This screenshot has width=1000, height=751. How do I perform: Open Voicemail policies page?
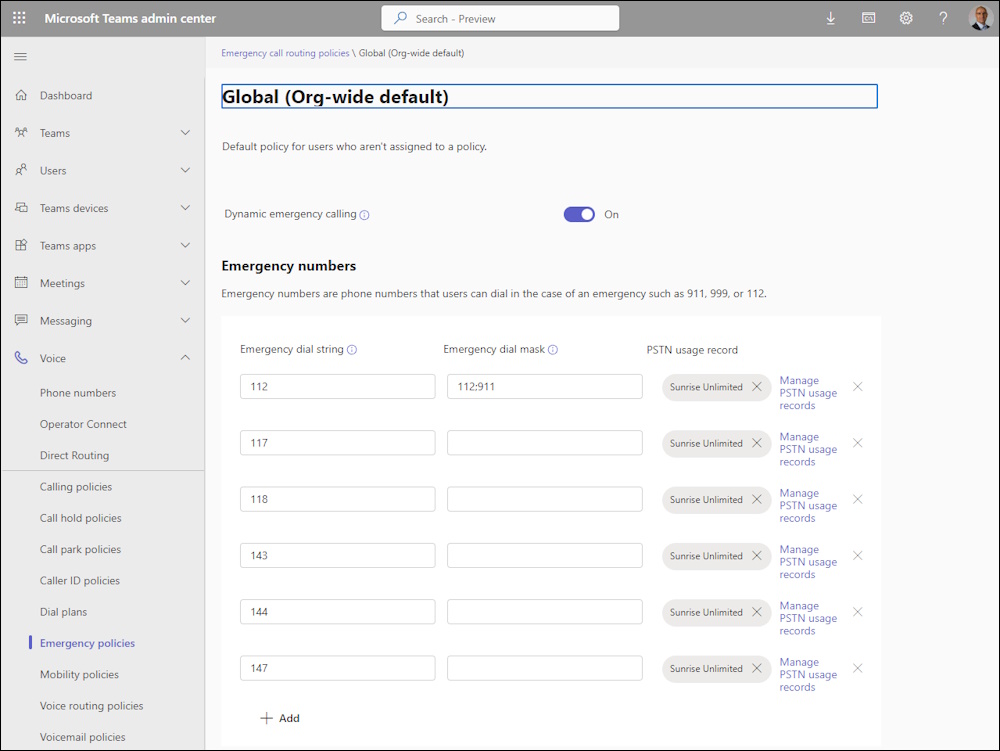(x=82, y=736)
